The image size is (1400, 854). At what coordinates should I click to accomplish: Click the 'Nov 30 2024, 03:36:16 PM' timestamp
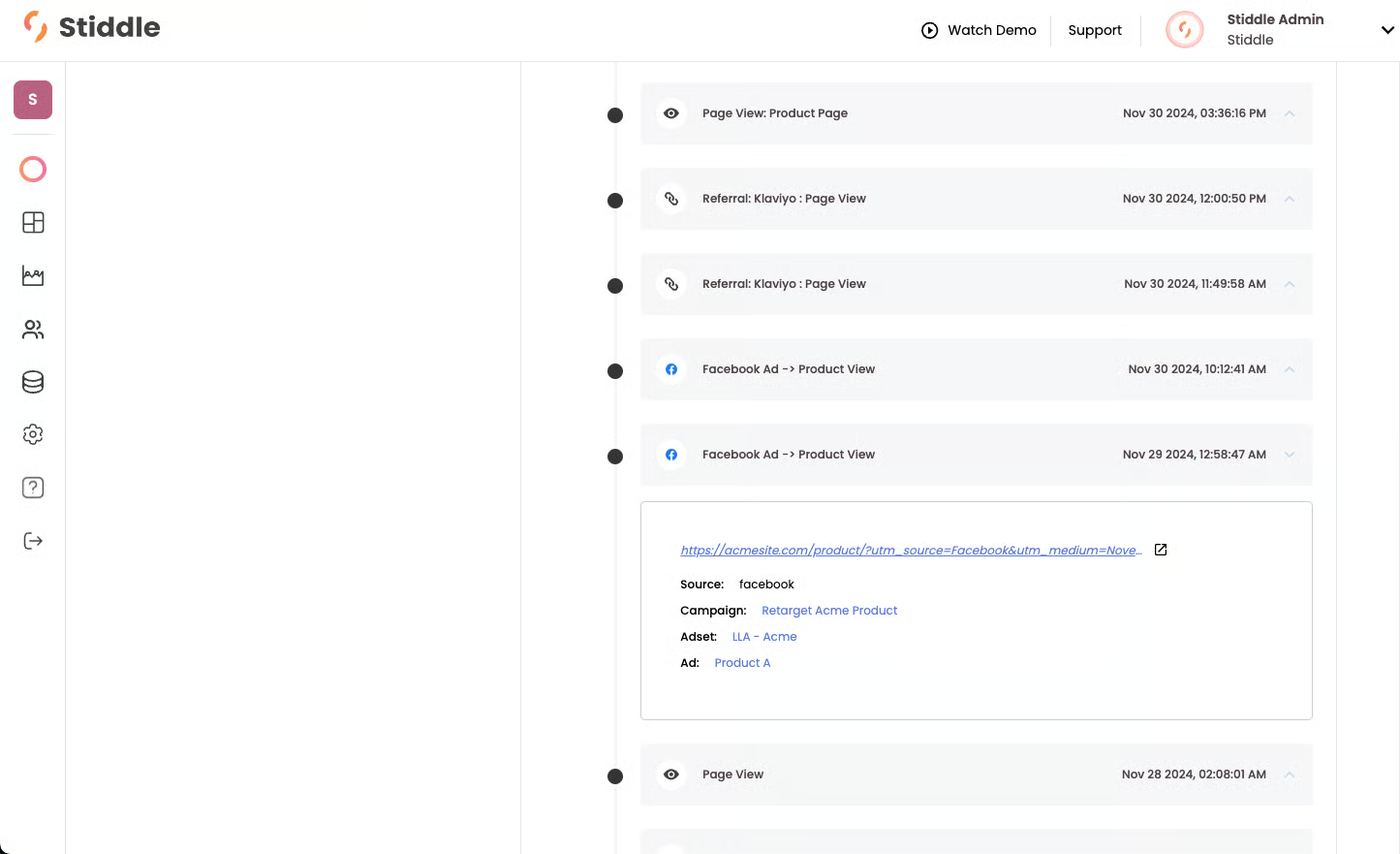pyautogui.click(x=1194, y=113)
